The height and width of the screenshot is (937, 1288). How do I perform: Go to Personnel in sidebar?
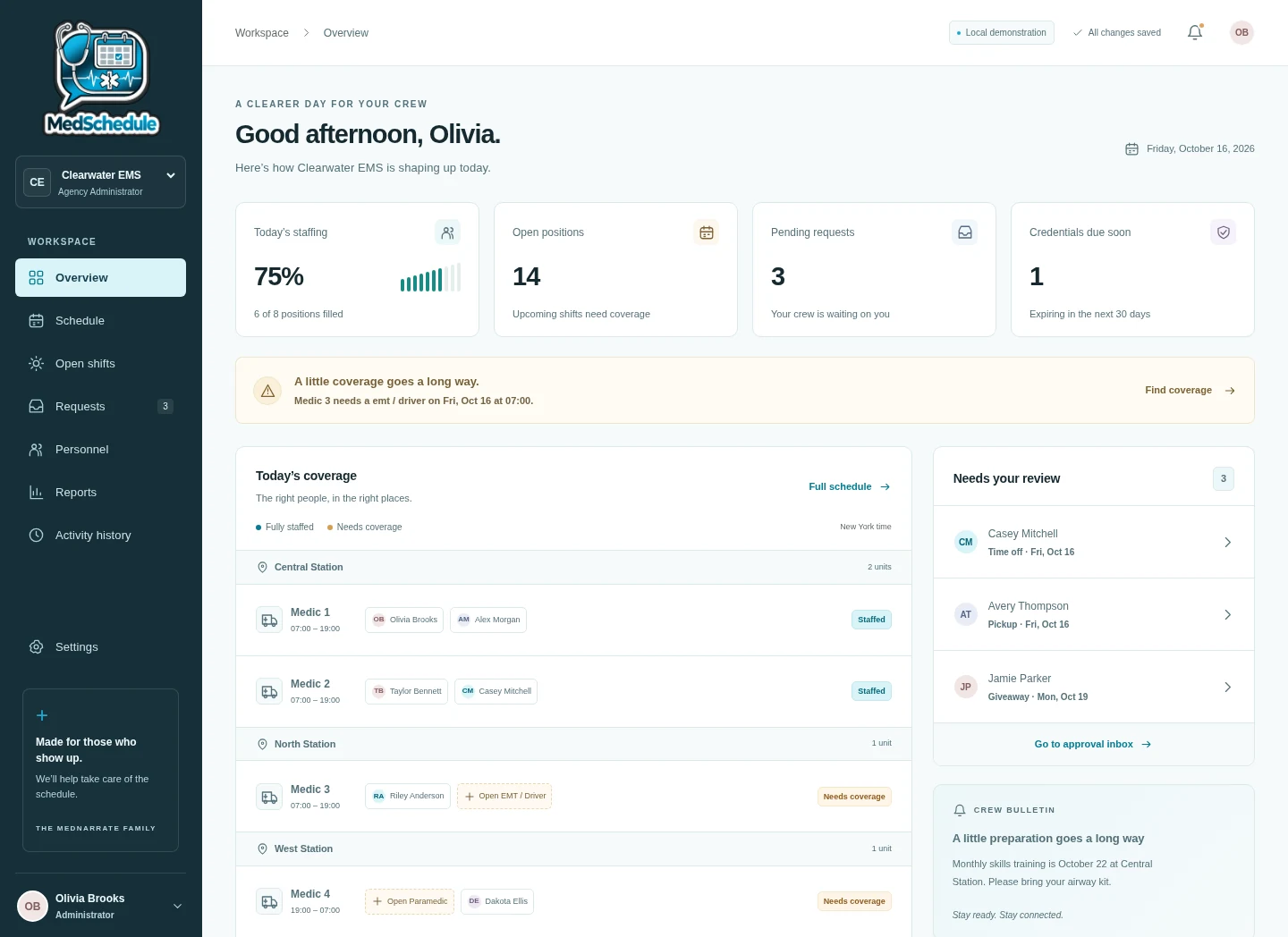click(x=100, y=449)
